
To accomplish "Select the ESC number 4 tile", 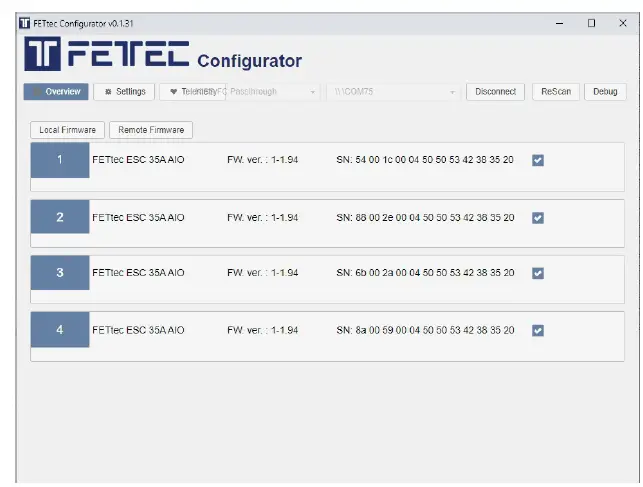I will [x=60, y=330].
